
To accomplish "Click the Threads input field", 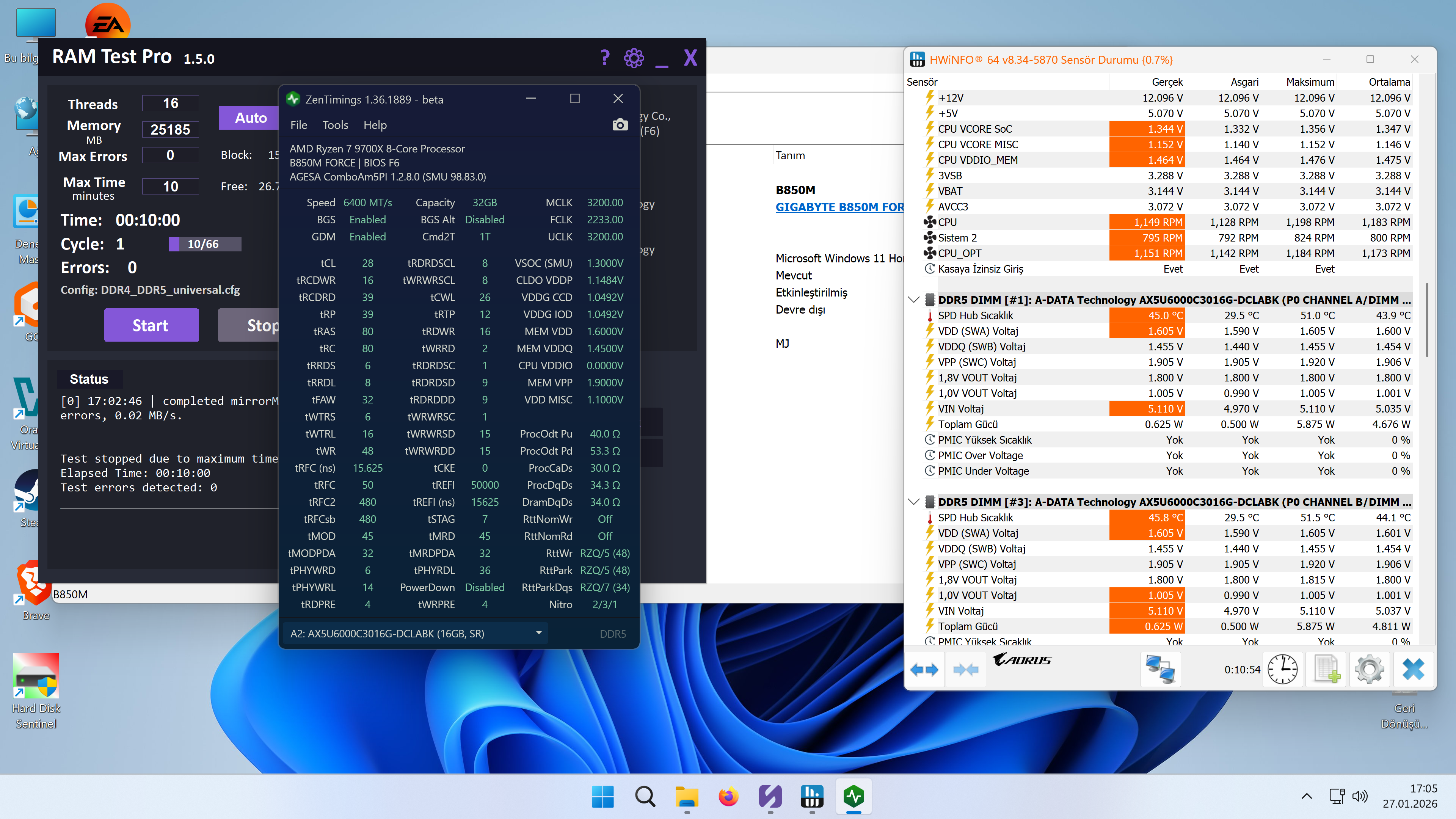I will coord(170,104).
